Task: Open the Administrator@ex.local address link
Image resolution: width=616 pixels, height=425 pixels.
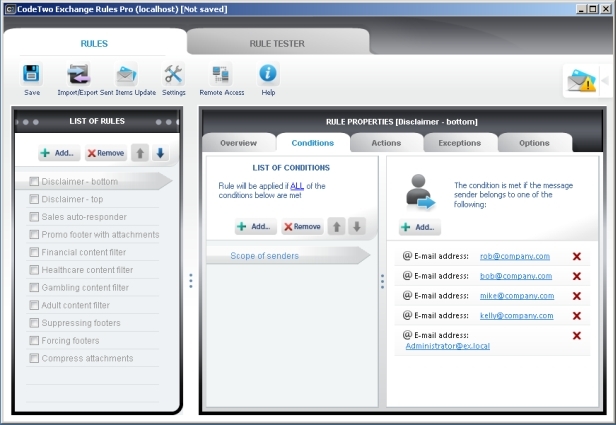Action: (448, 346)
